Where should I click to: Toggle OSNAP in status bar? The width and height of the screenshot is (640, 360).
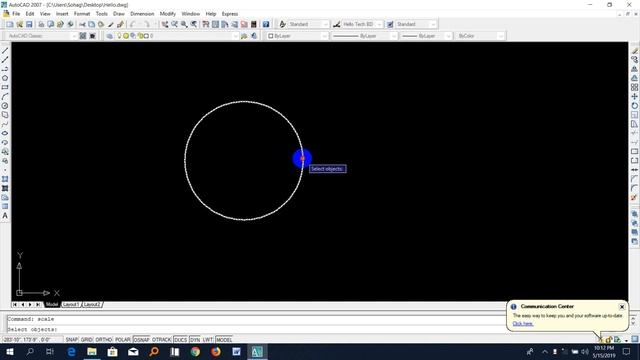tap(141, 340)
